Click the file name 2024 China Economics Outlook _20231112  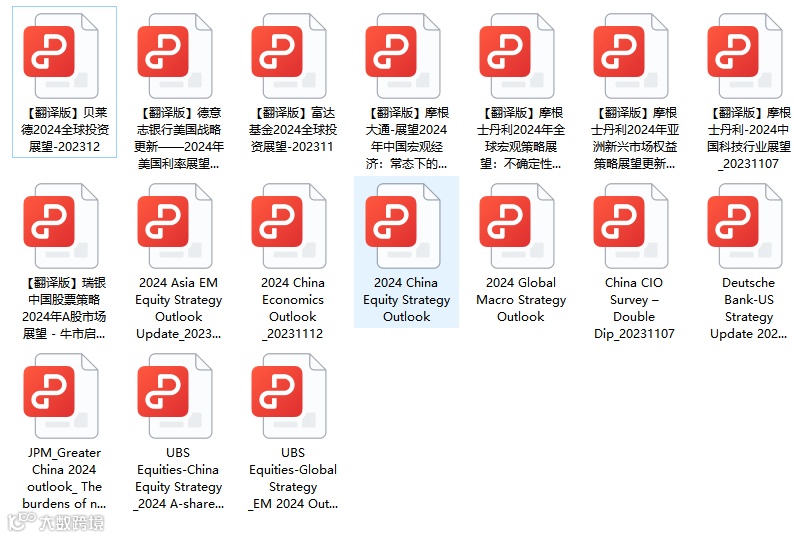point(293,308)
